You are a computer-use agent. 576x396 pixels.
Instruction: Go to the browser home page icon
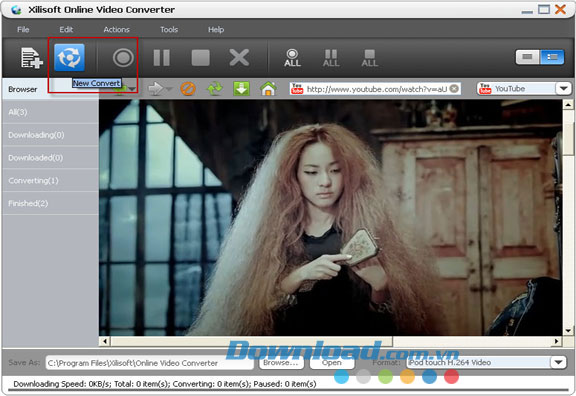click(268, 89)
